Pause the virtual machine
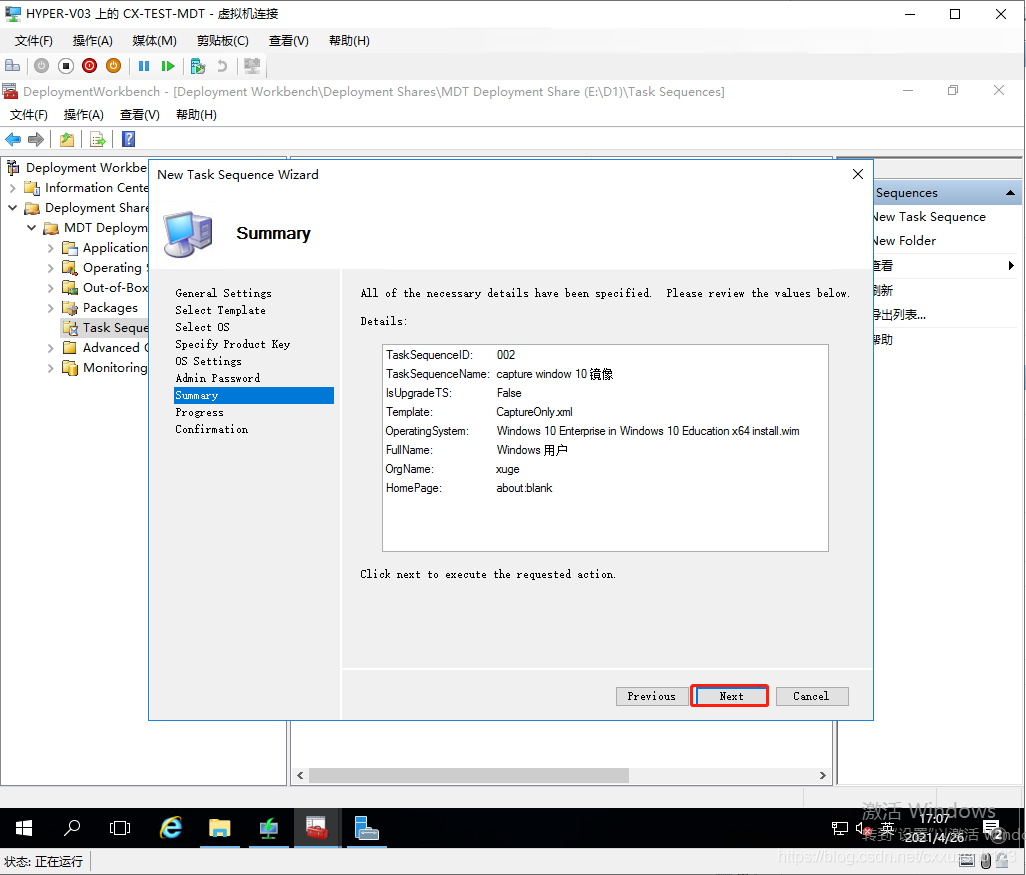Image resolution: width=1026 pixels, height=875 pixels. [x=144, y=65]
